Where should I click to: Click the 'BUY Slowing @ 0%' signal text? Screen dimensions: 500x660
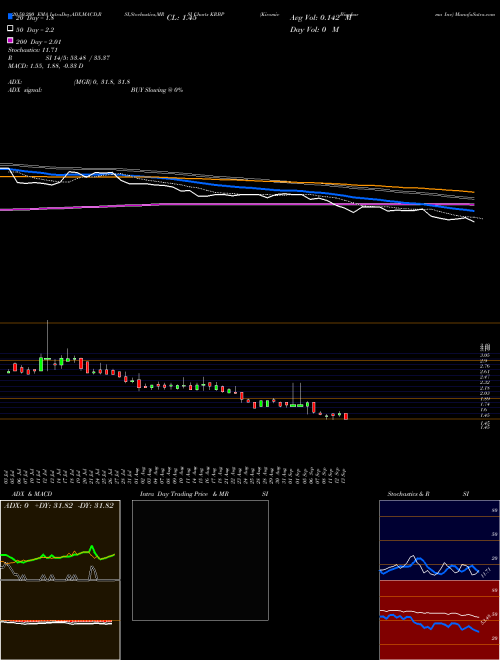pos(157,90)
